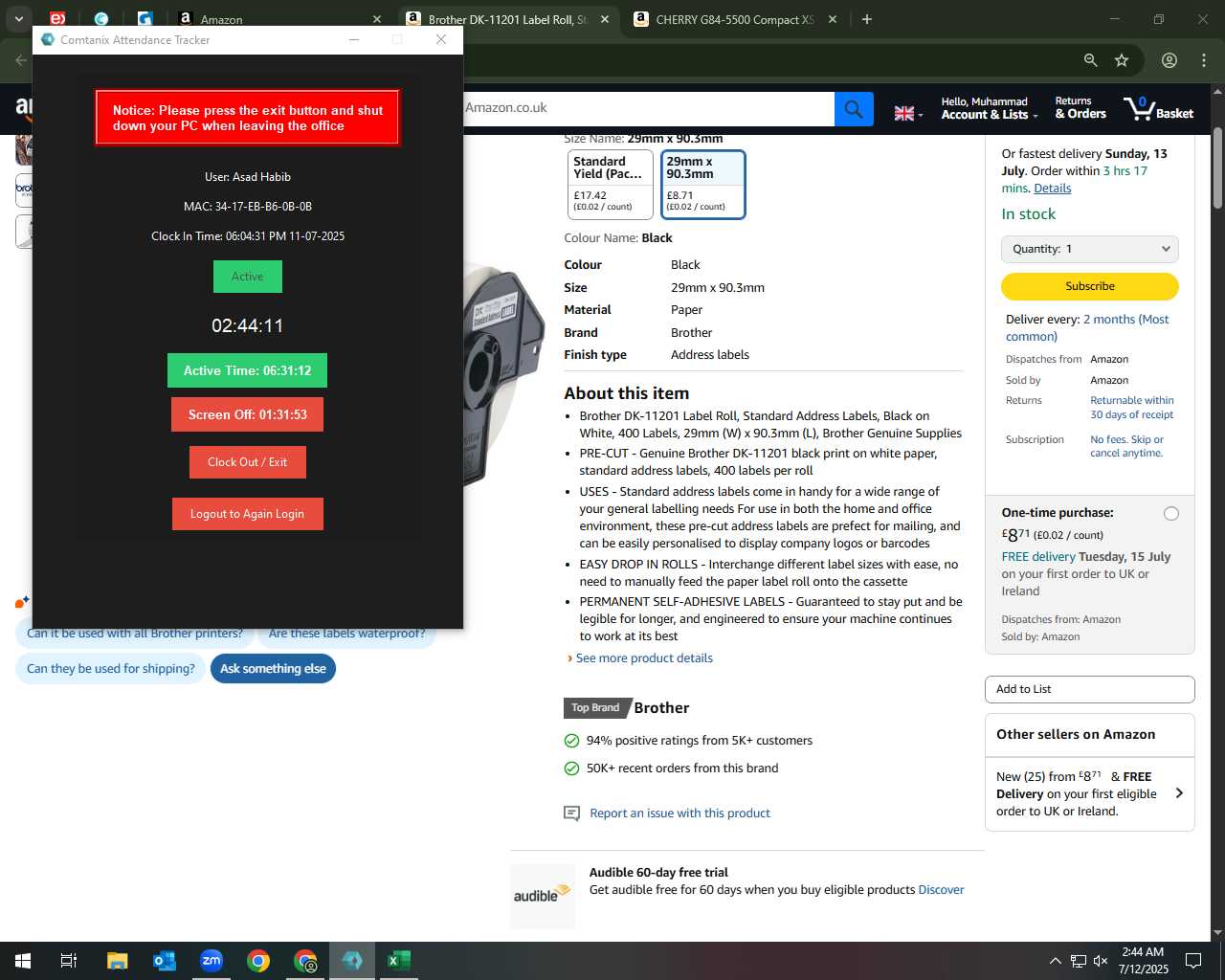Show hidden system tray icons
This screenshot has height=980, width=1225.
pyautogui.click(x=1055, y=961)
